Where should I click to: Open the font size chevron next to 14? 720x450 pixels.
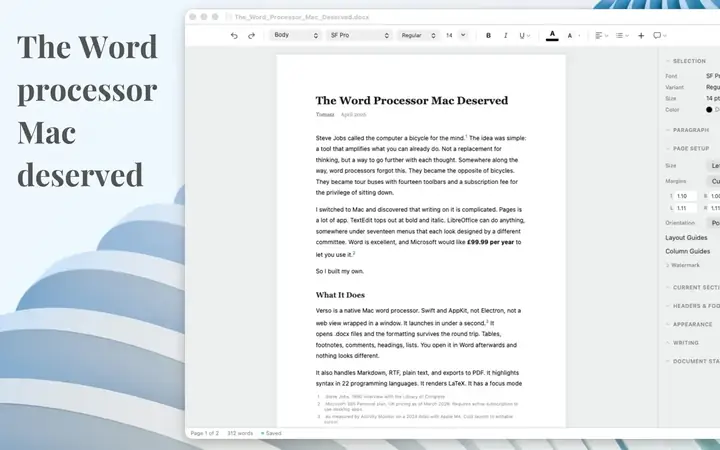tap(463, 35)
